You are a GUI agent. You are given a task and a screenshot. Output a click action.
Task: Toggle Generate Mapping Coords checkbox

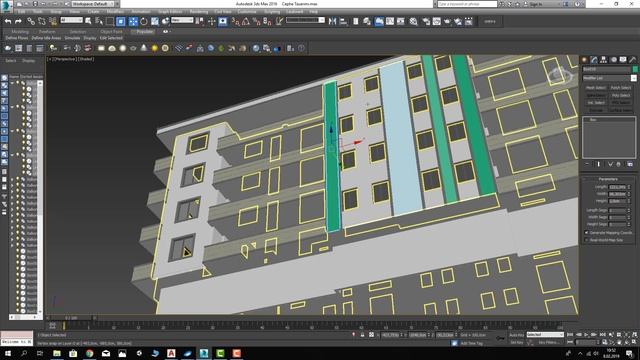click(x=587, y=233)
